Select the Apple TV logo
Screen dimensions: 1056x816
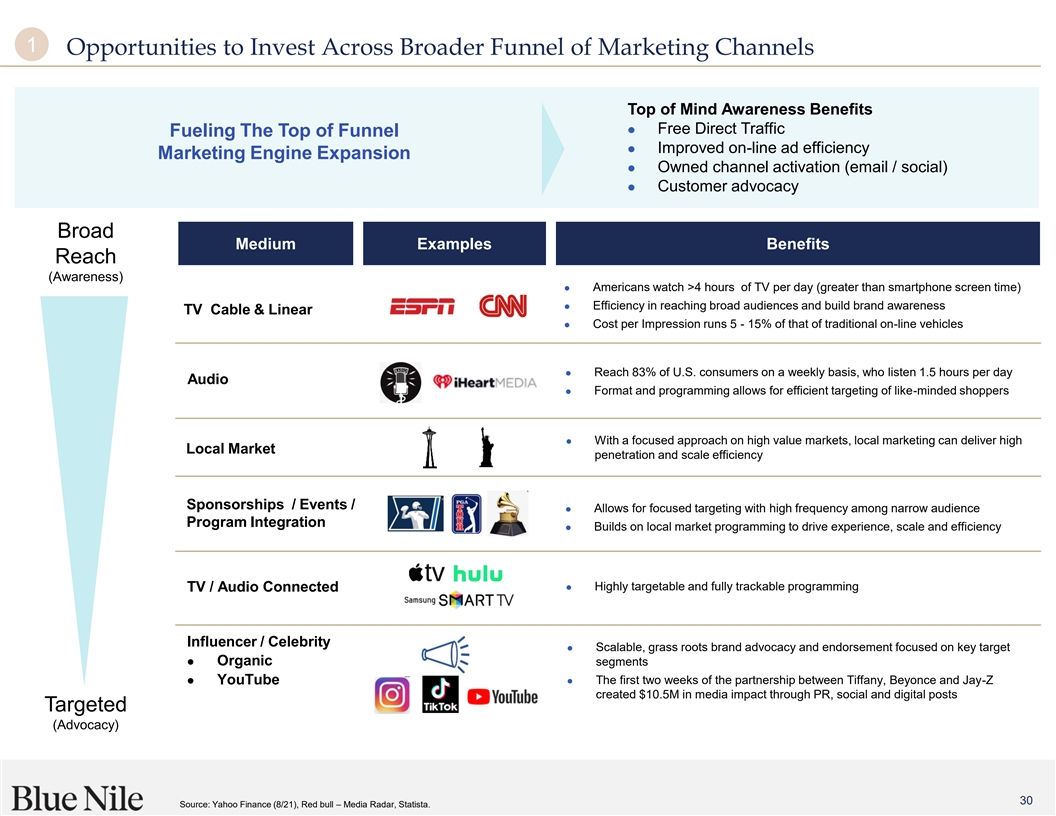pos(425,573)
